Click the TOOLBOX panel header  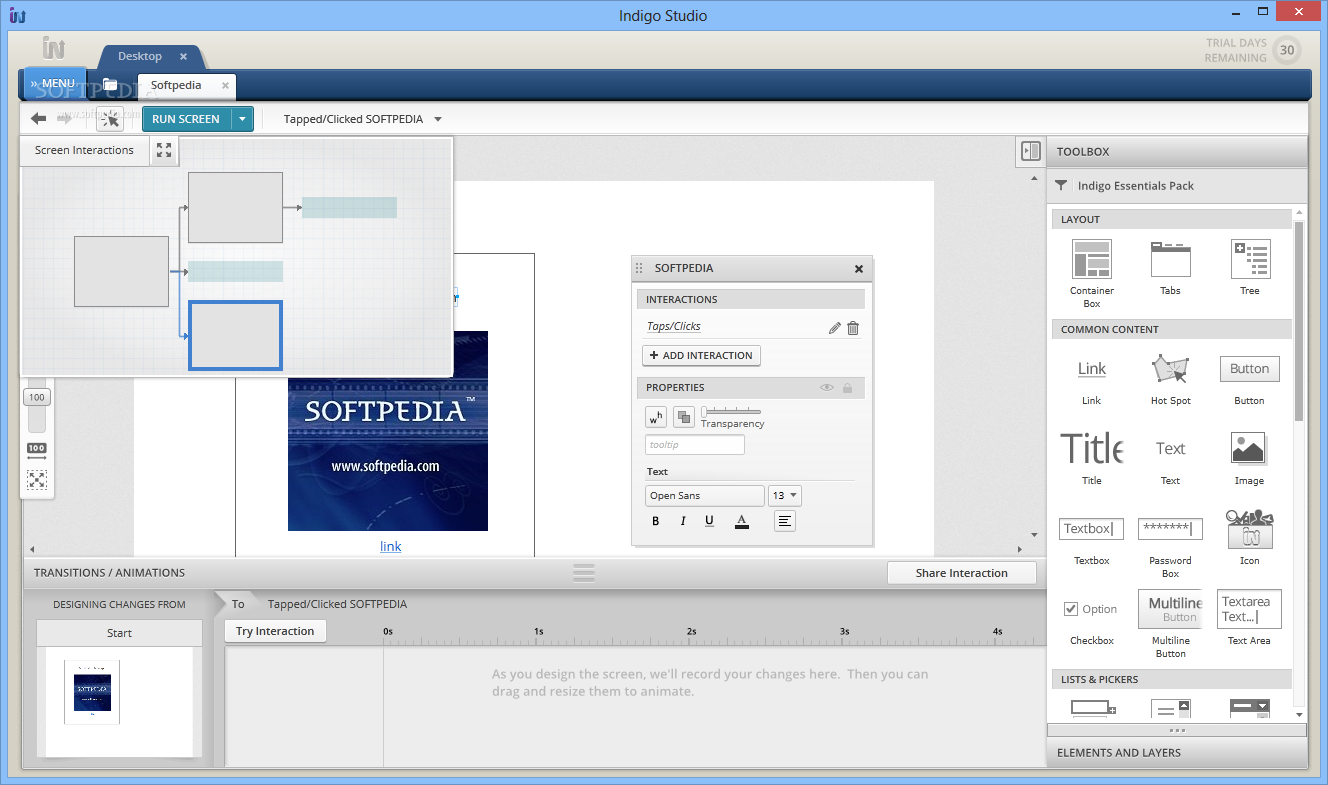point(1177,152)
